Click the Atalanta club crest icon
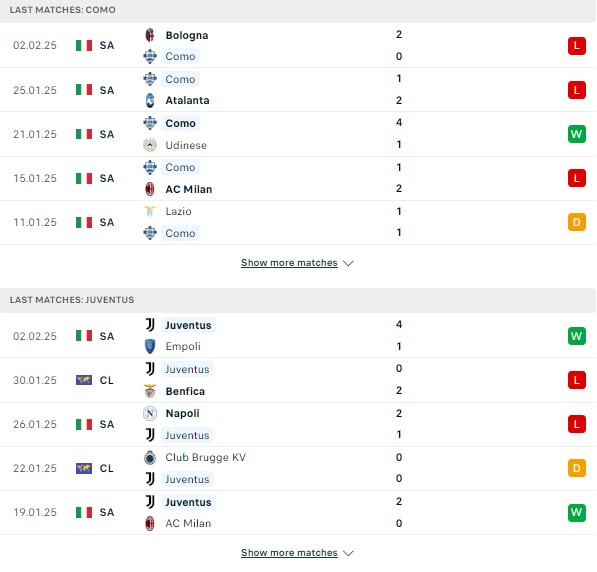This screenshot has width=597, height=572. (150, 101)
